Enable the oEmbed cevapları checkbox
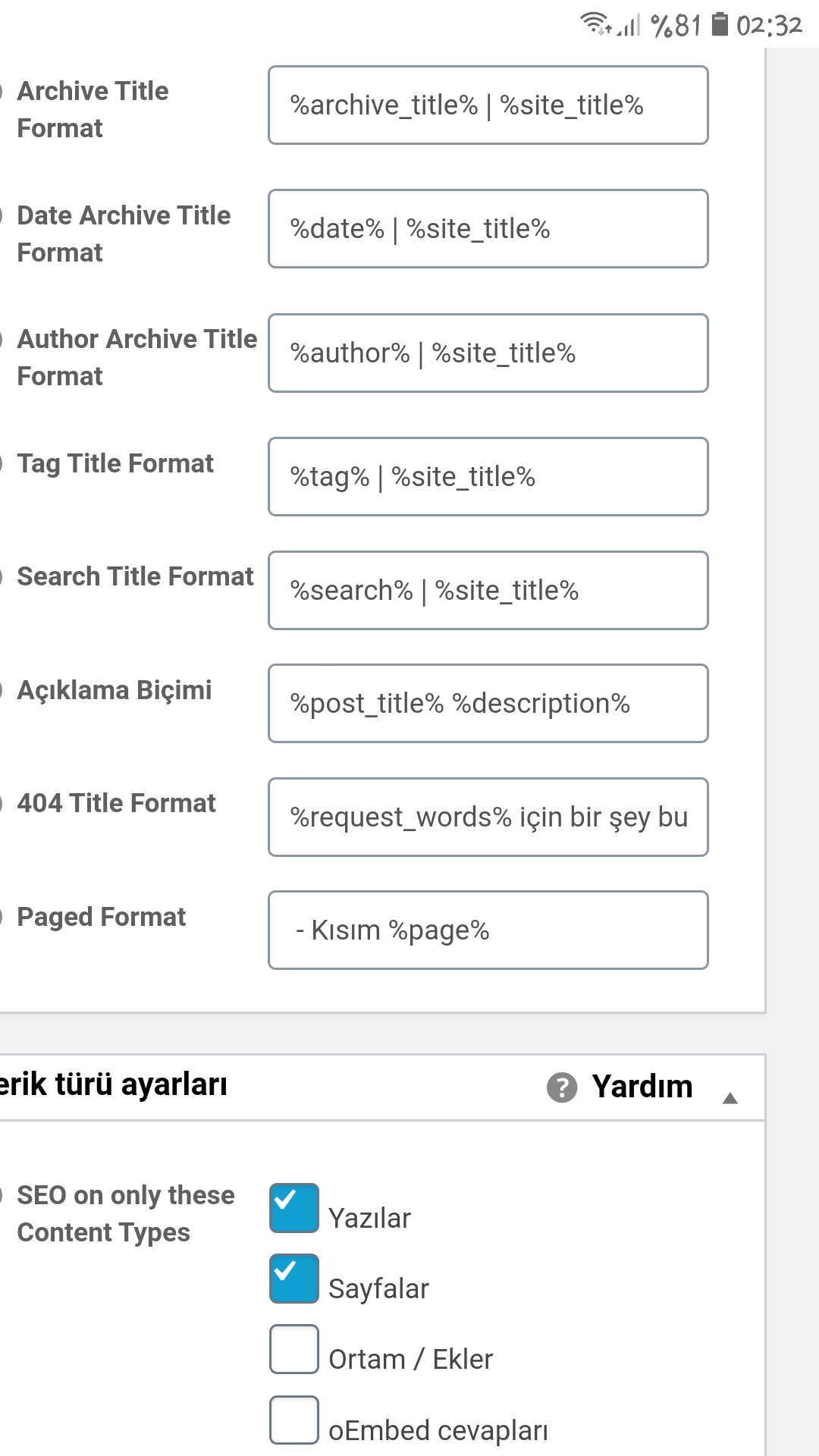819x1456 pixels. click(294, 1420)
